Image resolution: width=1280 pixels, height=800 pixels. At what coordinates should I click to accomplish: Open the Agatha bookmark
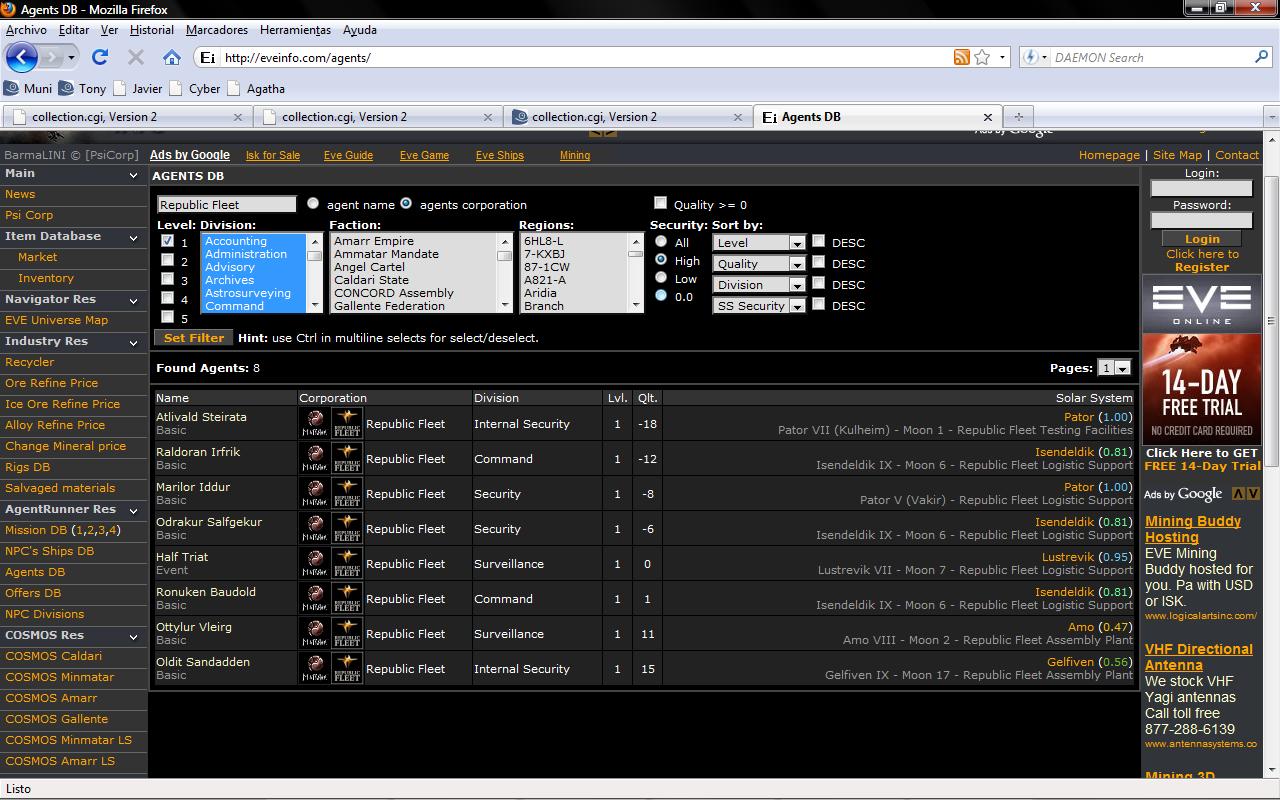[x=256, y=88]
